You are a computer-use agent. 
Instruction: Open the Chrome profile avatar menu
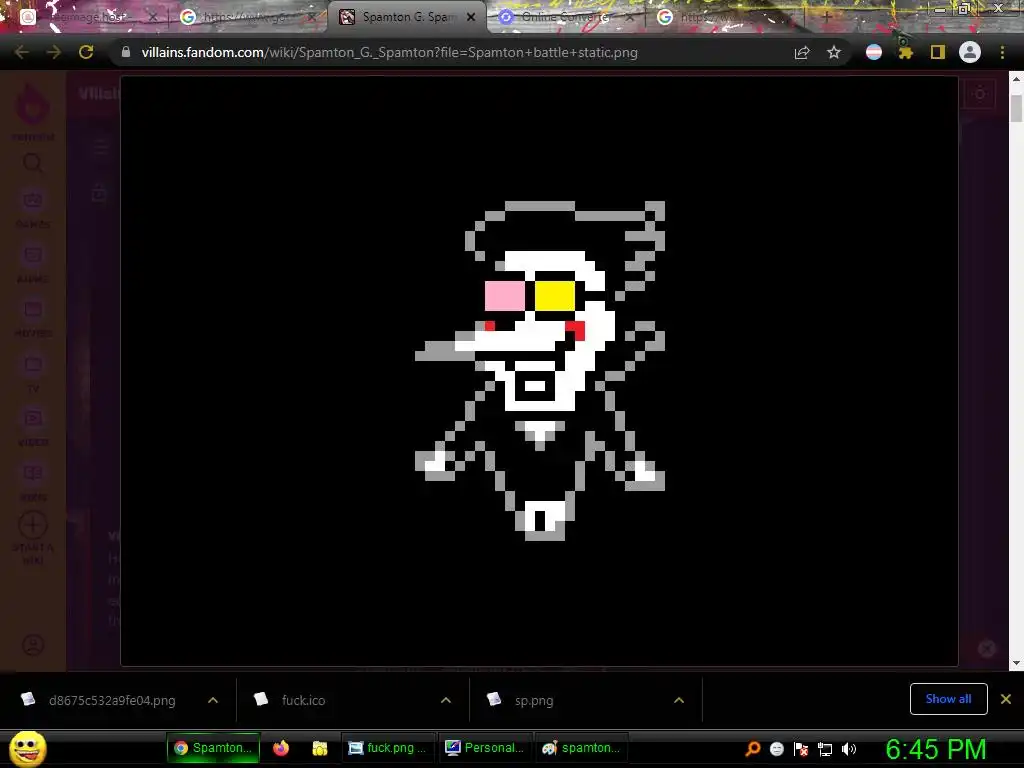pos(970,52)
